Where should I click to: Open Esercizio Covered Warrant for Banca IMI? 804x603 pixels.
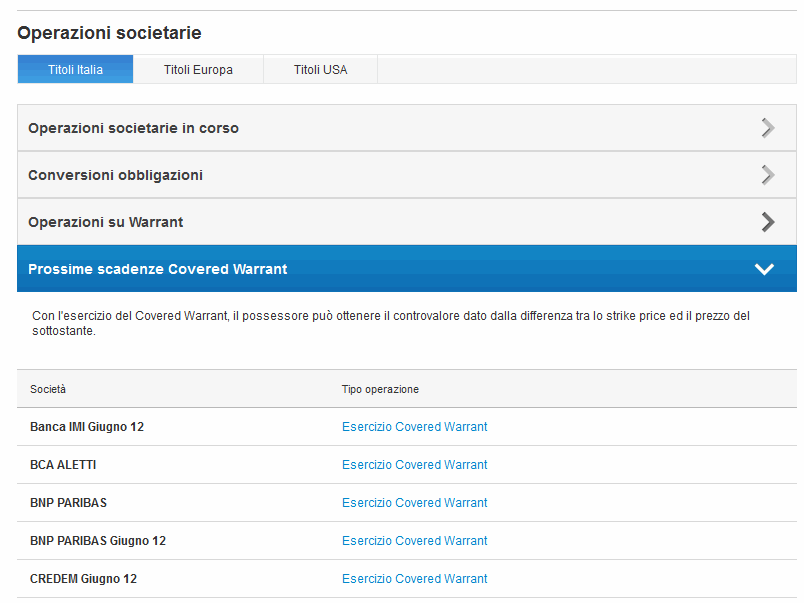[414, 427]
